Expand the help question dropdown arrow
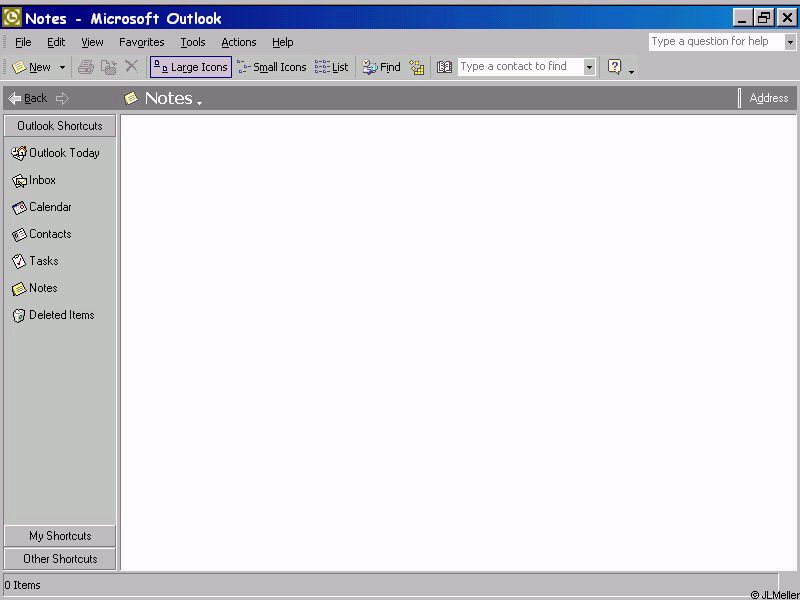The width and height of the screenshot is (800, 600). pyautogui.click(x=790, y=42)
